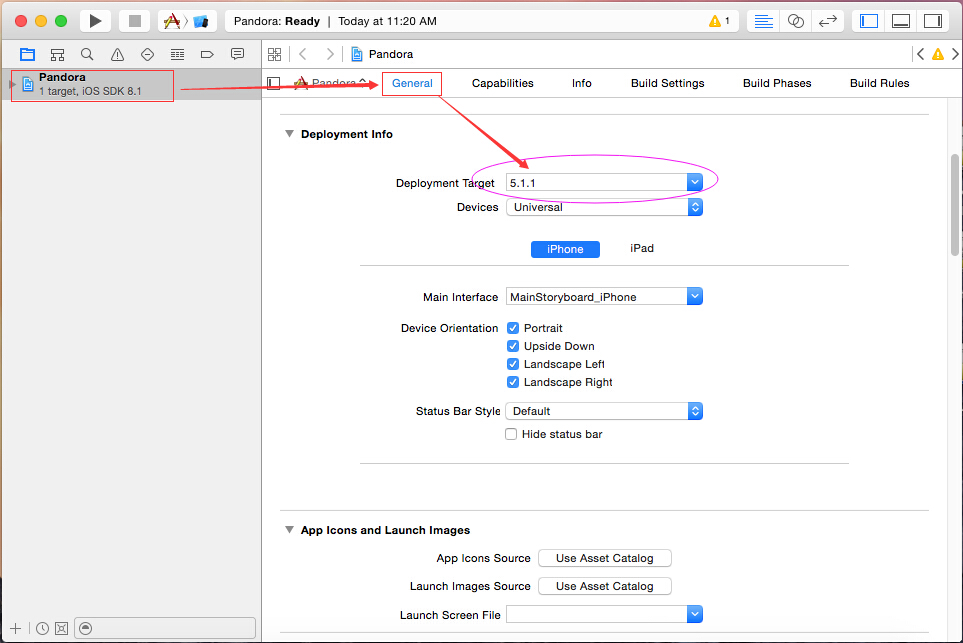This screenshot has height=643, width=963.
Task: Toggle the utilities panel visibility
Action: point(933,21)
